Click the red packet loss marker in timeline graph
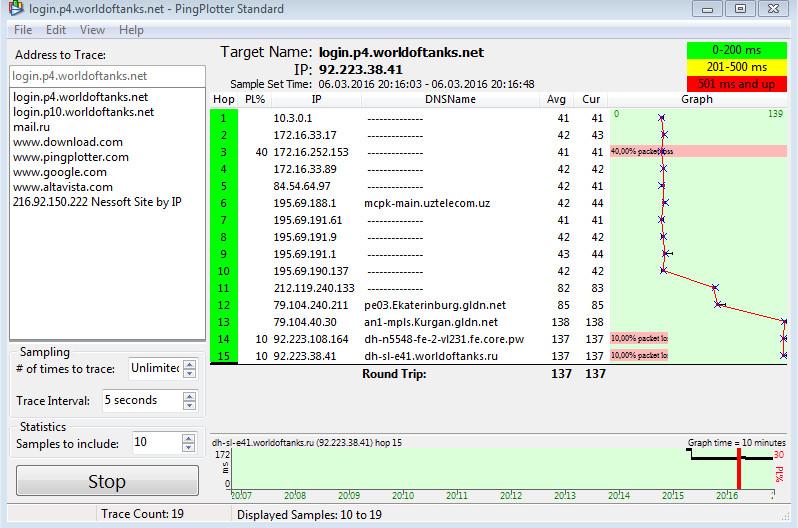The height and width of the screenshot is (528, 798). tap(739, 469)
